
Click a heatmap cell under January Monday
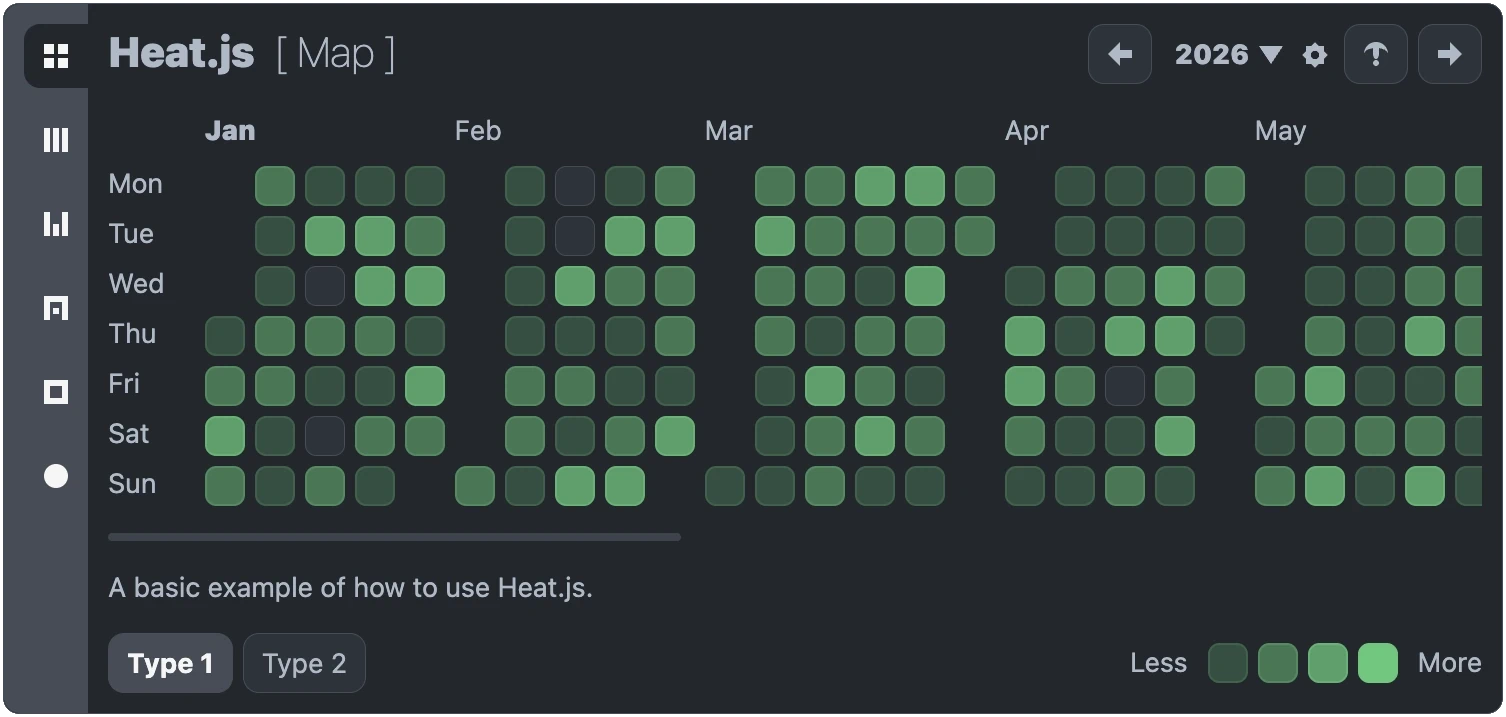pos(274,185)
